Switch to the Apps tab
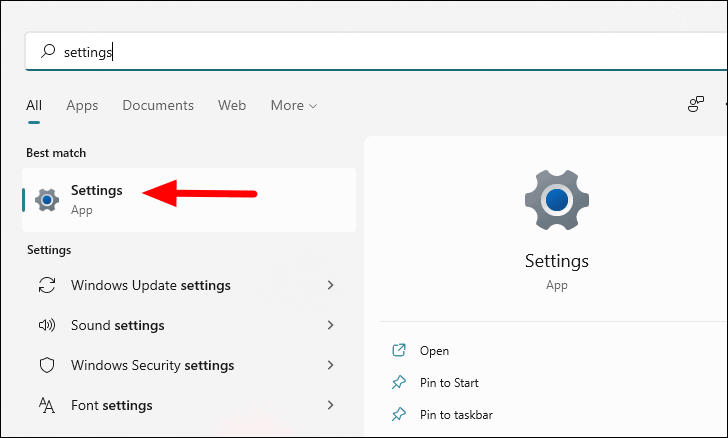This screenshot has width=728, height=438. 82,105
